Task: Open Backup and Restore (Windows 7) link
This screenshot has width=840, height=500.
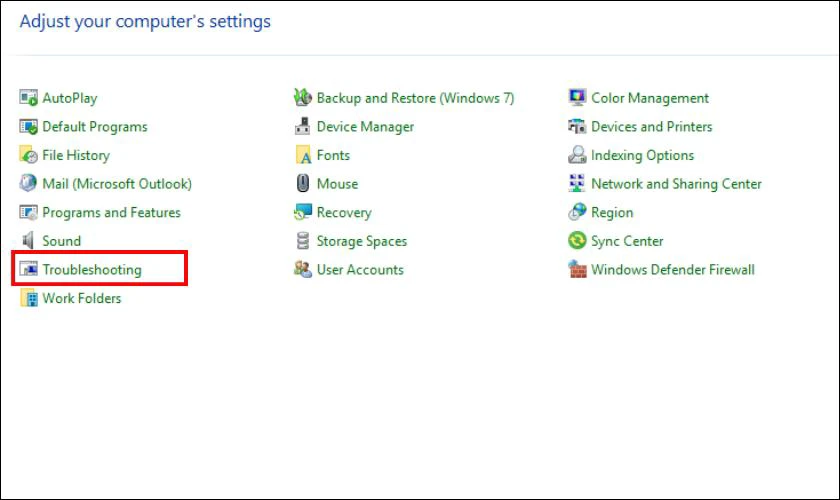Action: coord(415,99)
